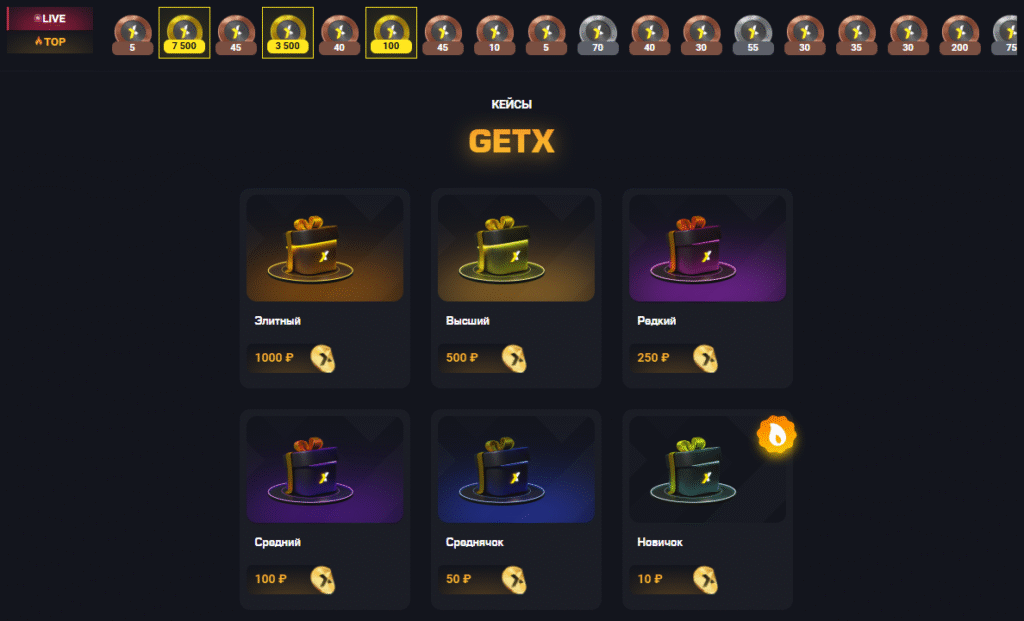Open the Середнячок blue case image
The width and height of the screenshot is (1024, 621).
(x=516, y=470)
